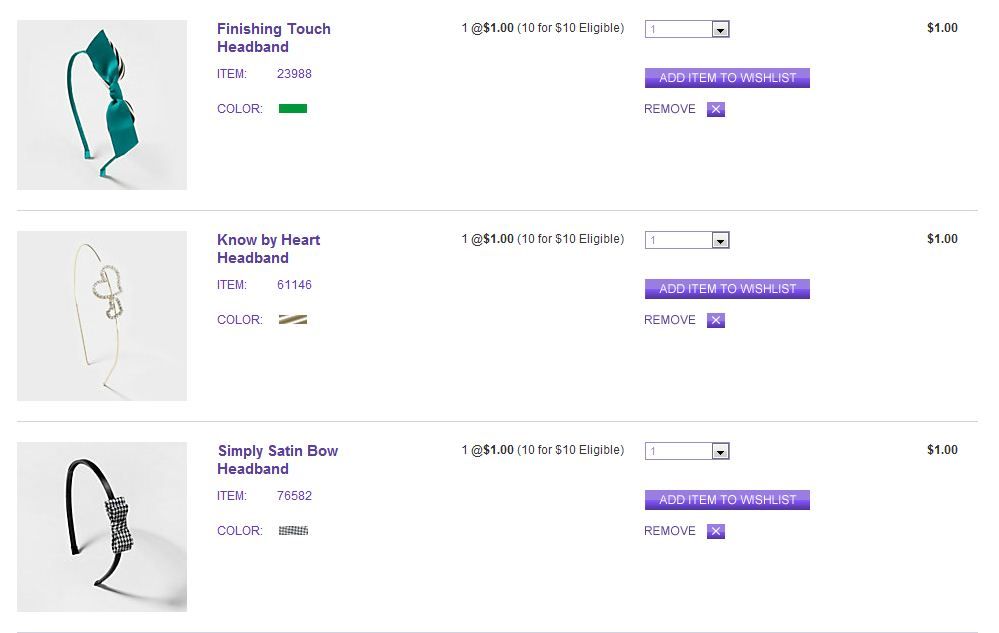The height and width of the screenshot is (633, 999).
Task: Click the houndstooth pattern color swatch
Action: pyautogui.click(x=293, y=531)
